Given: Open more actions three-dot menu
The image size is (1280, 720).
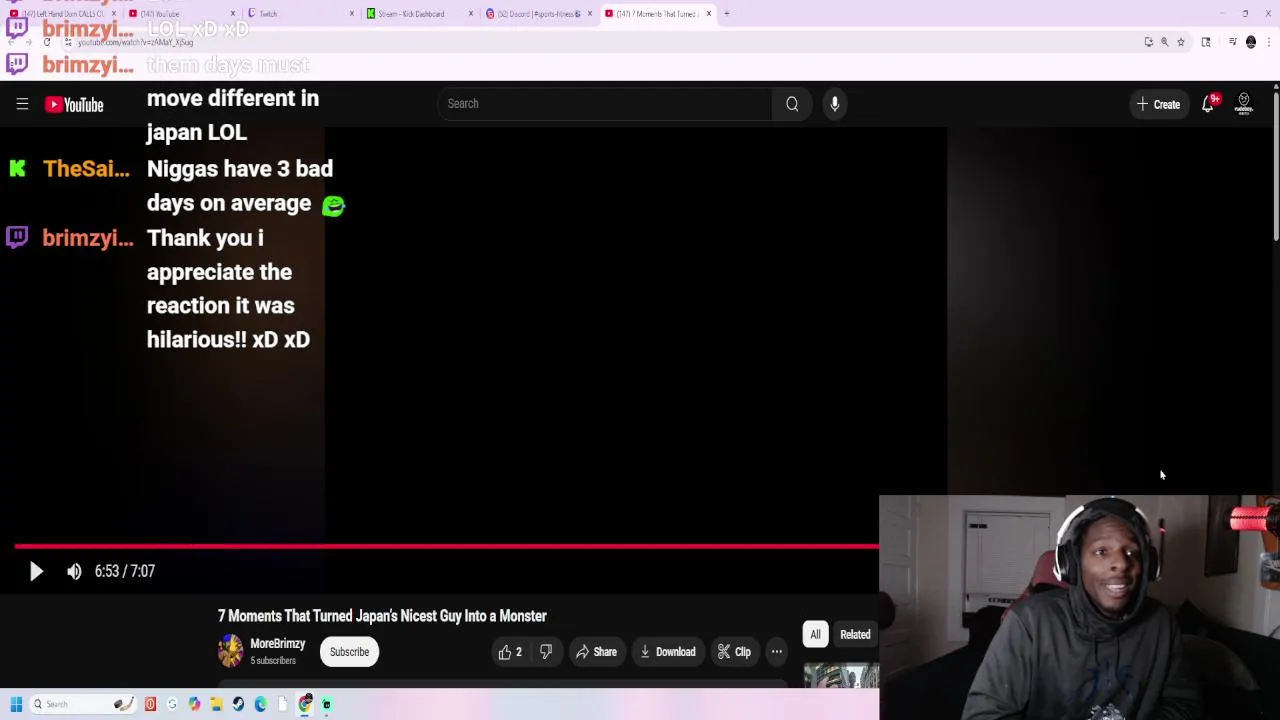Looking at the screenshot, I should click(x=777, y=652).
